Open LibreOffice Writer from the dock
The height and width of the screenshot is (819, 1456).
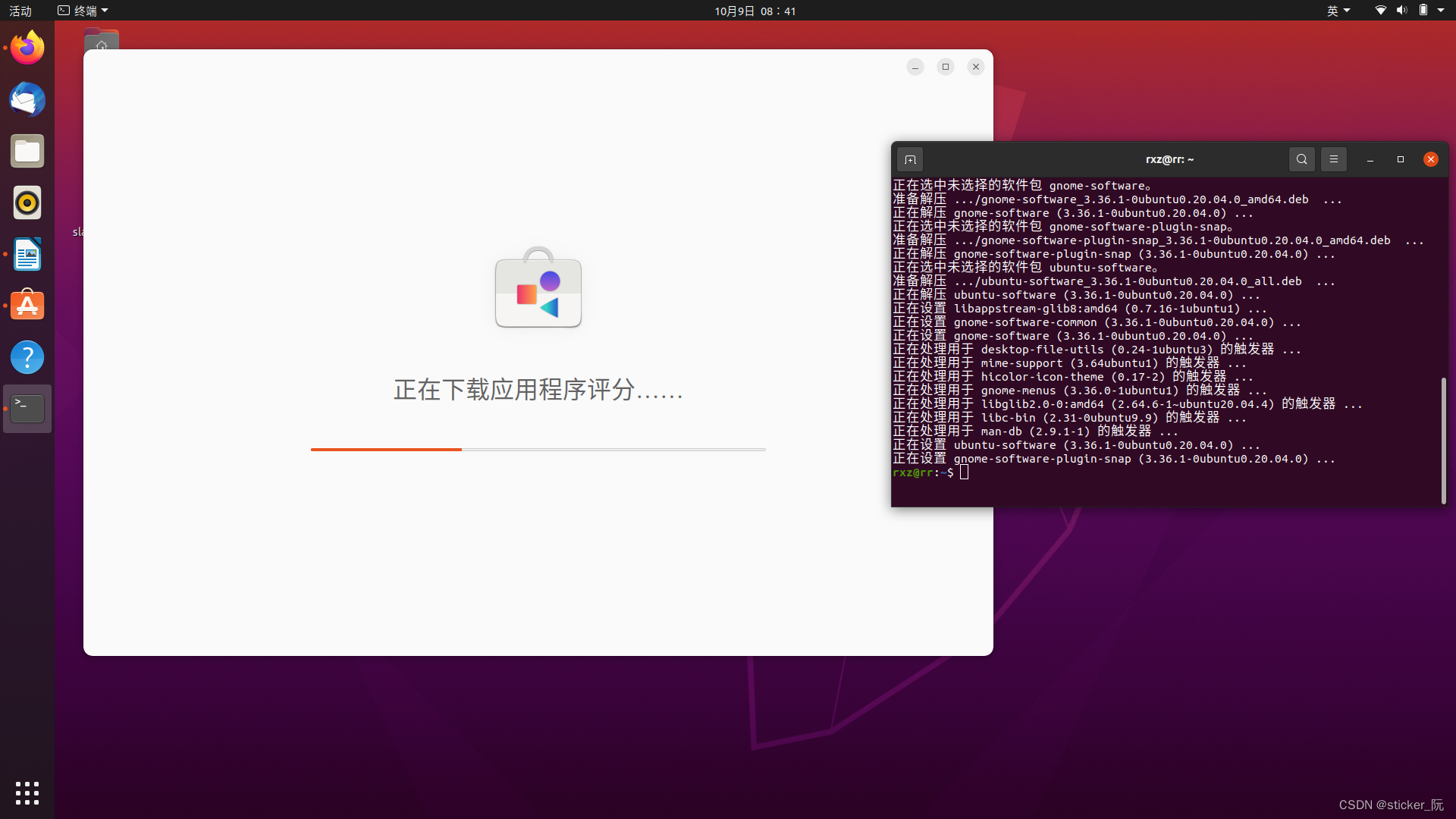pyautogui.click(x=27, y=254)
